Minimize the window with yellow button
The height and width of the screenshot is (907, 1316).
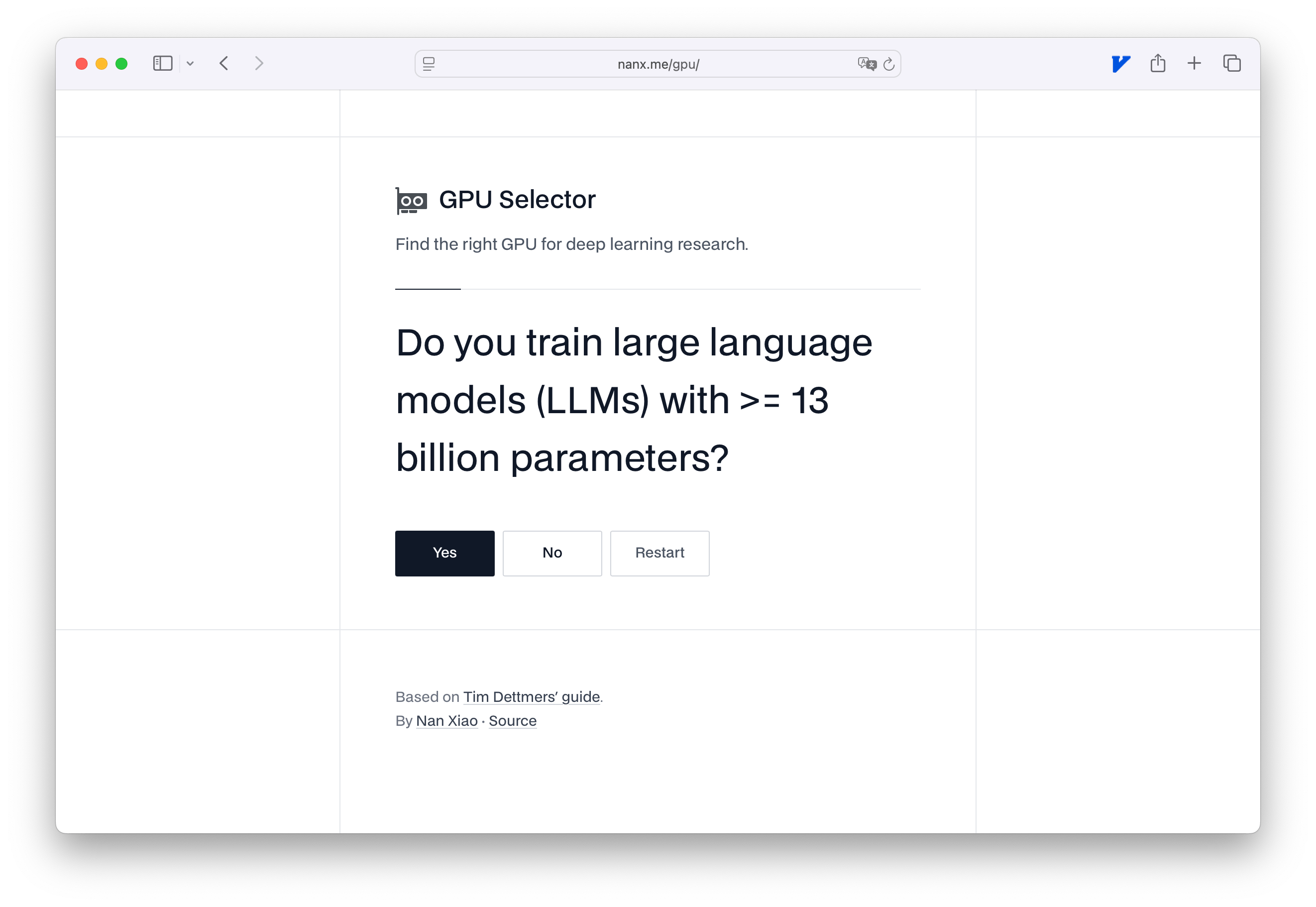[x=102, y=64]
